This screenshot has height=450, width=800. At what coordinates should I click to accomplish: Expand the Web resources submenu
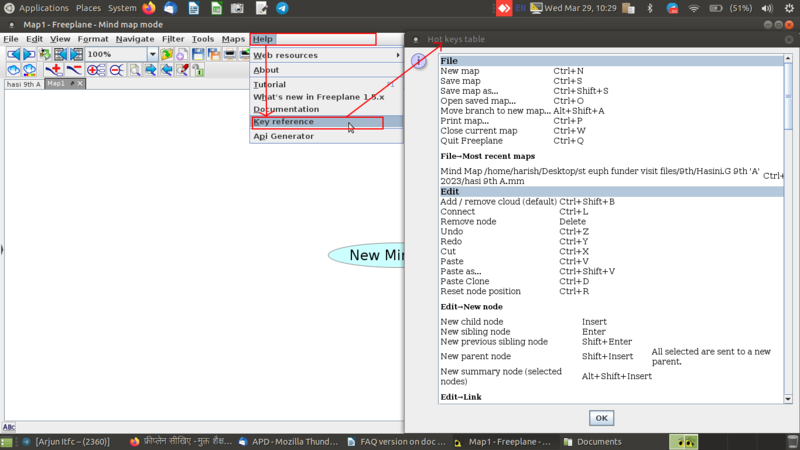click(x=327, y=55)
